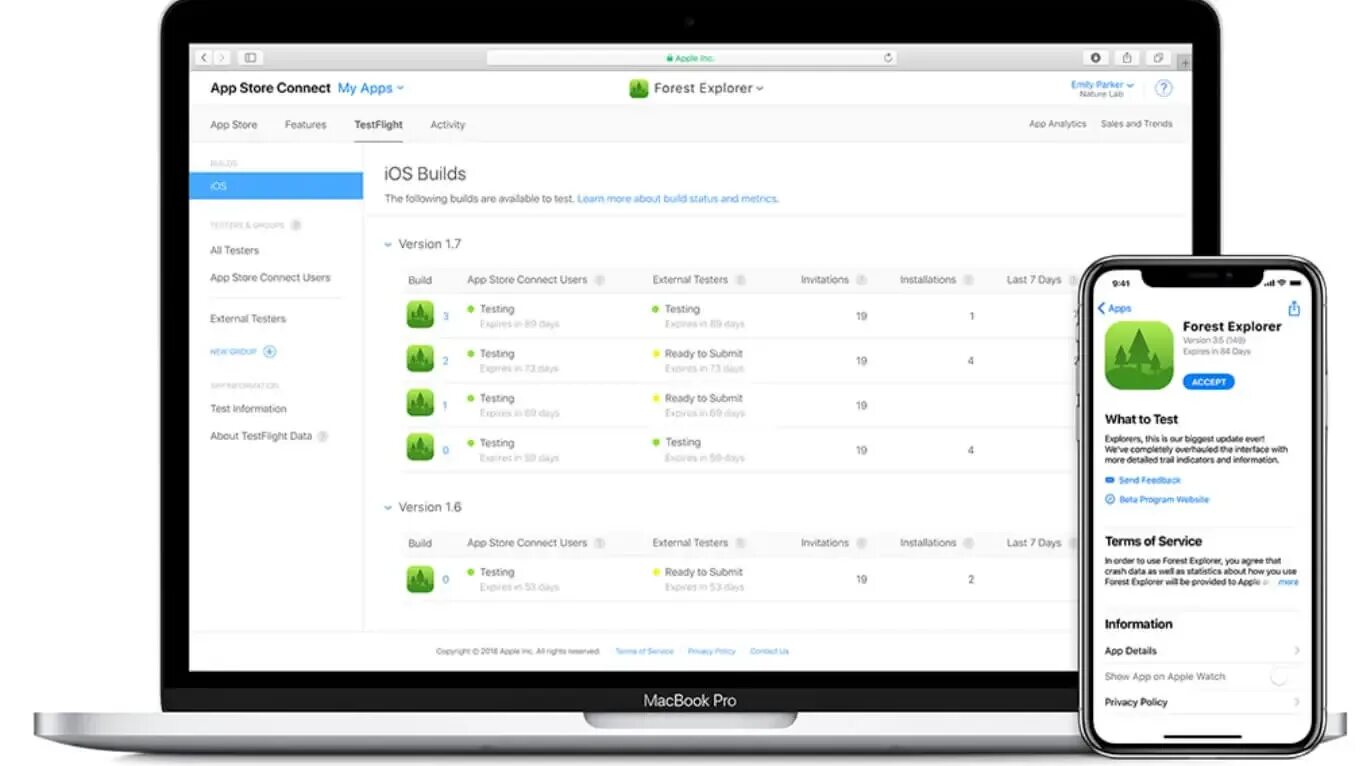Image resolution: width=1369 pixels, height=766 pixels.
Task: Switch to the App Store tab
Action: click(233, 125)
